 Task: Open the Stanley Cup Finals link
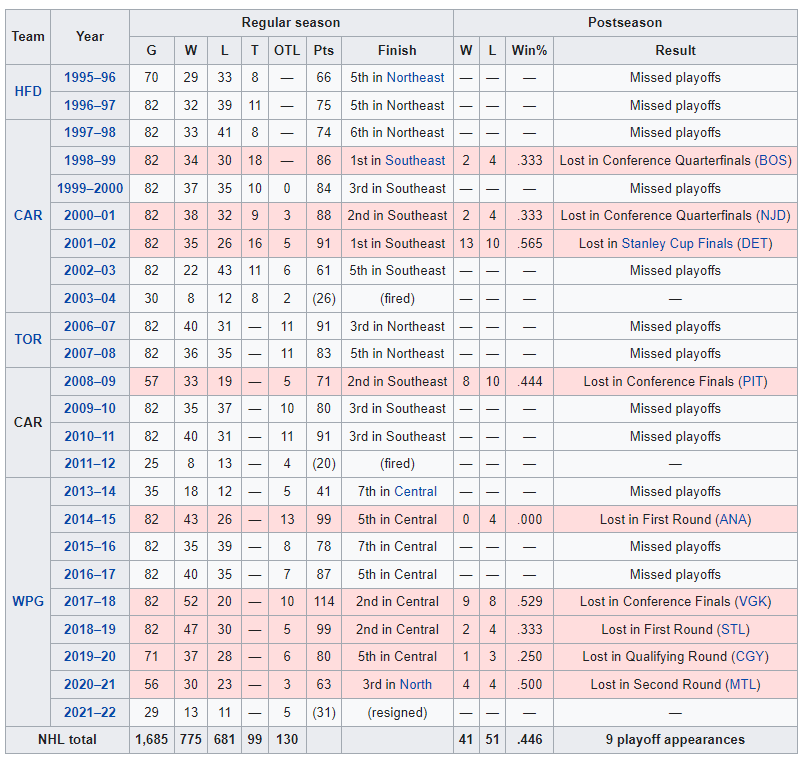(677, 243)
